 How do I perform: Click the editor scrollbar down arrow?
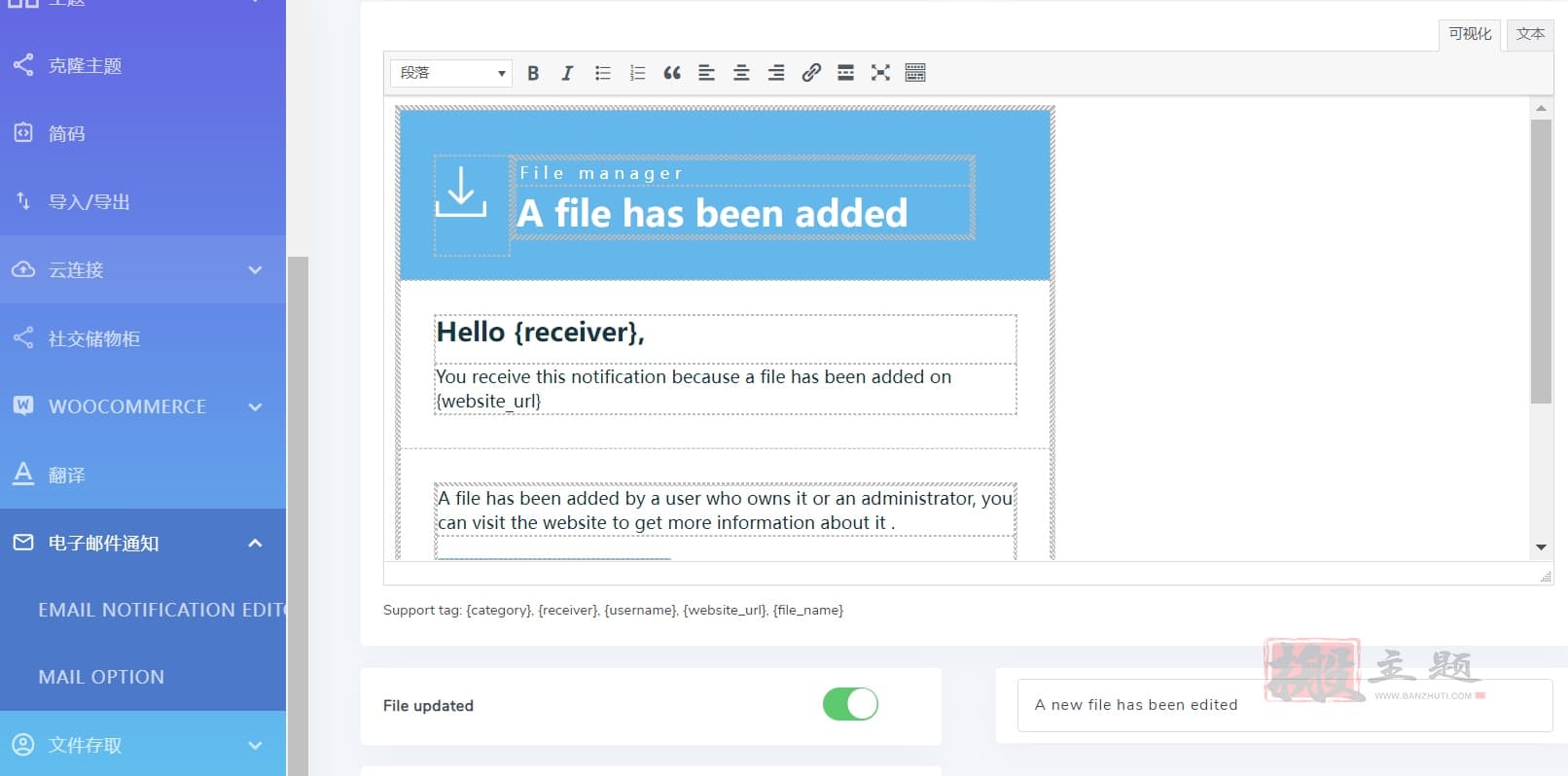pos(1541,547)
